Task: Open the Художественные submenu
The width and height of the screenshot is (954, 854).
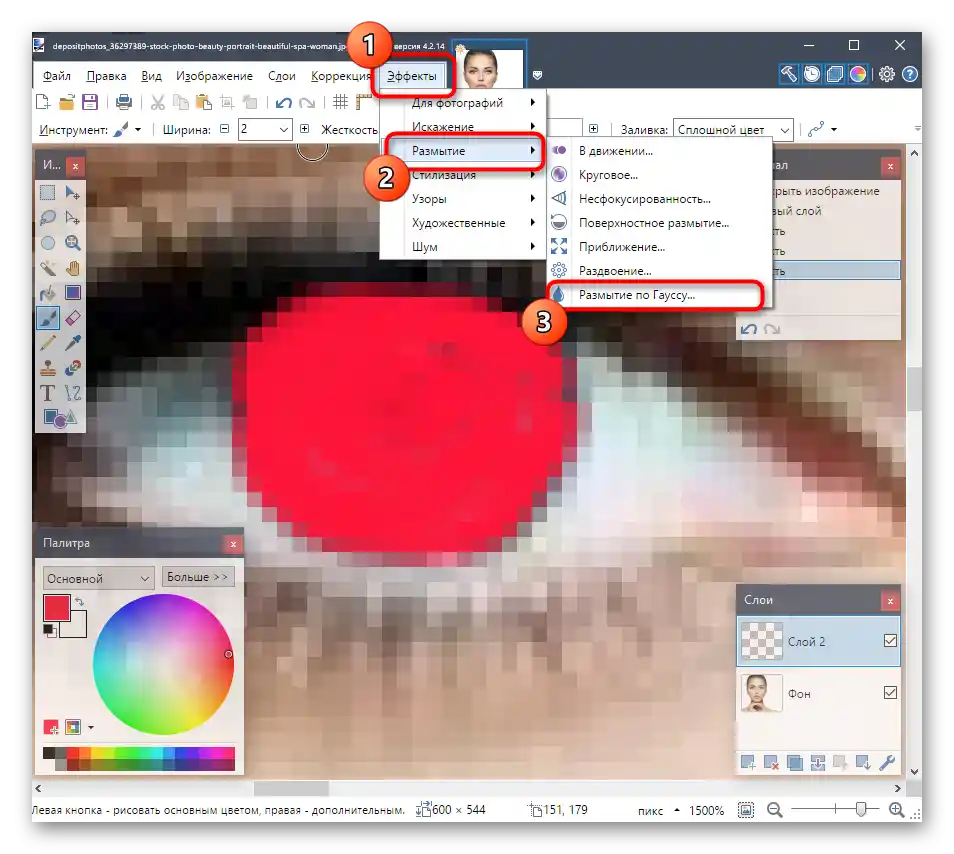Action: click(x=464, y=223)
